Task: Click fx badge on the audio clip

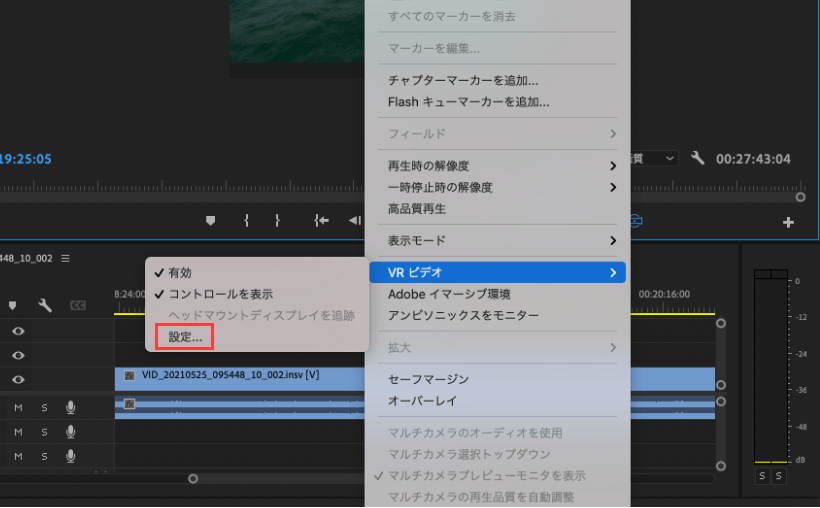Action: point(129,404)
